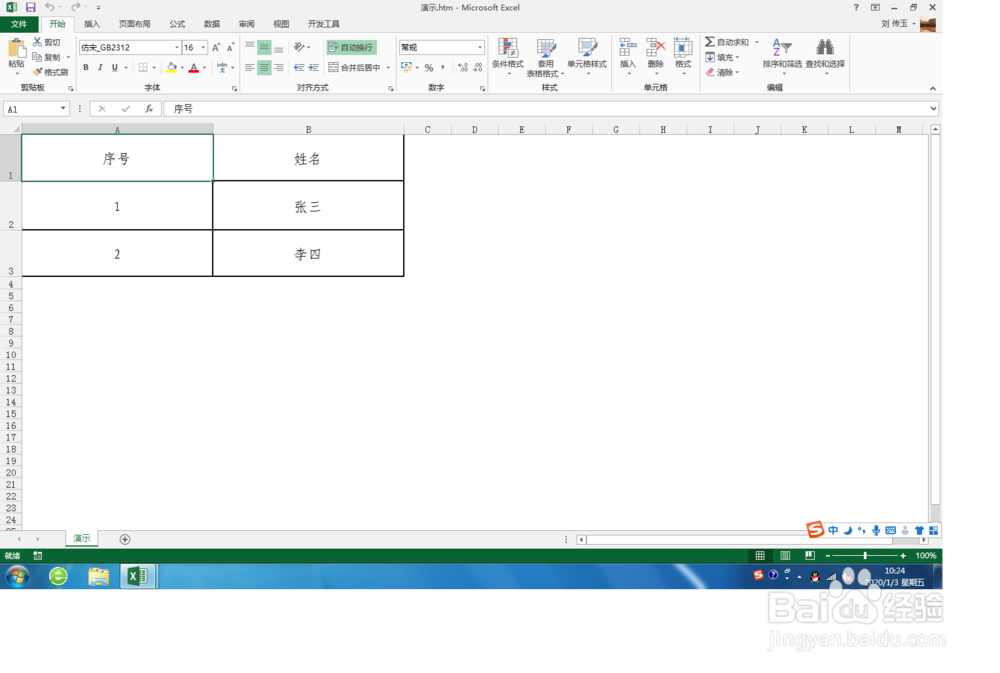Decrease font size with the small A icon

[230, 48]
